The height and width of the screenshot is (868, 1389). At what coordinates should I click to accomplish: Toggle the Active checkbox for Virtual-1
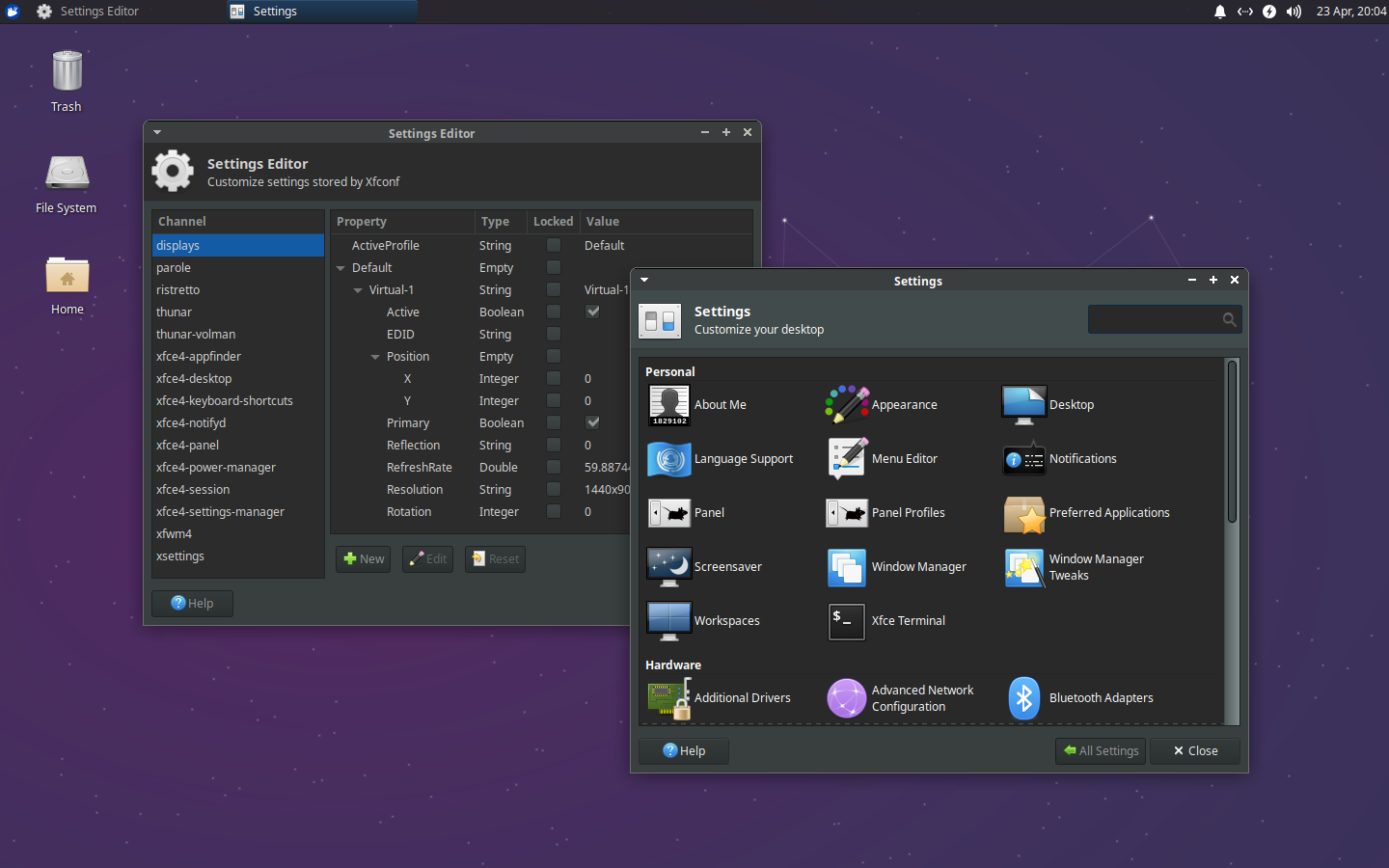coord(592,312)
